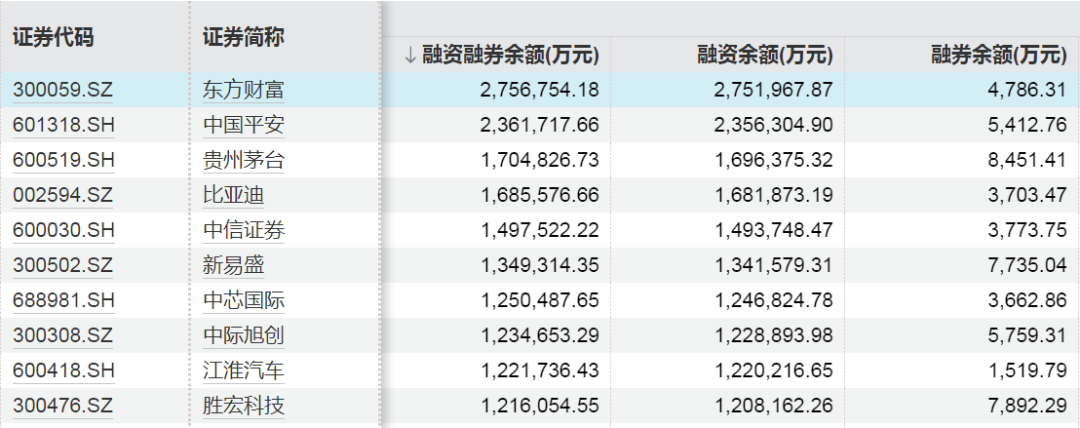
Task: Sort by 融资余额(万元) column header
Action: [x=765, y=54]
